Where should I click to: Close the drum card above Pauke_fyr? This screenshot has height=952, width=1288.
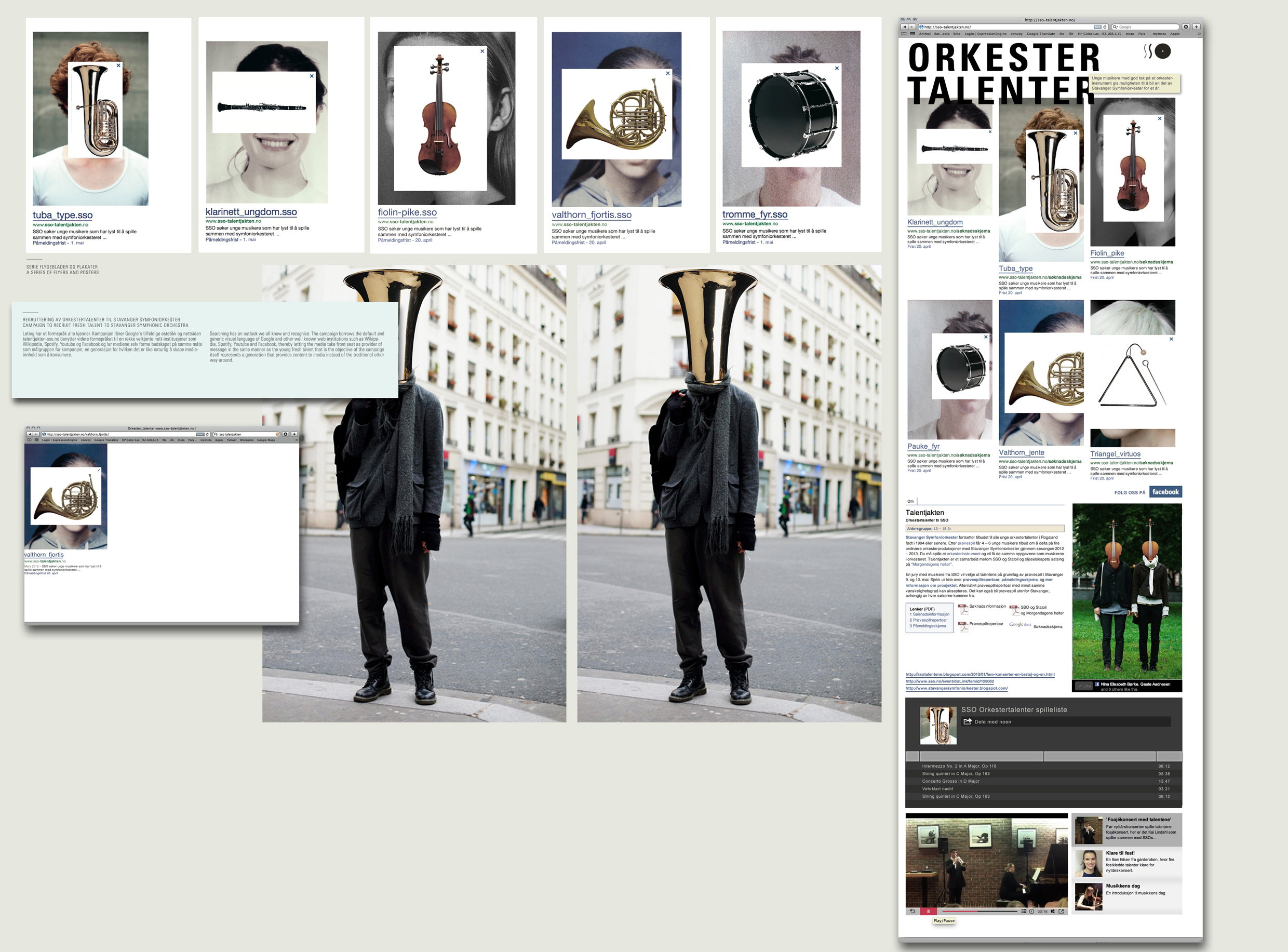985,337
